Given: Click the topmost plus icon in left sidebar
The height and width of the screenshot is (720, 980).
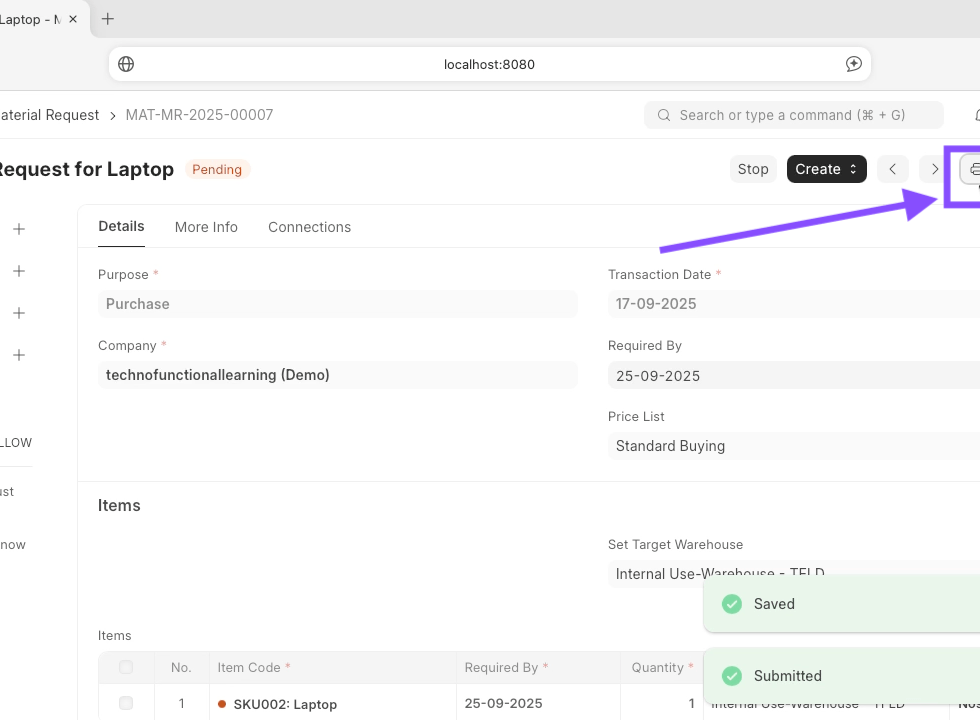Looking at the screenshot, I should [x=19, y=229].
